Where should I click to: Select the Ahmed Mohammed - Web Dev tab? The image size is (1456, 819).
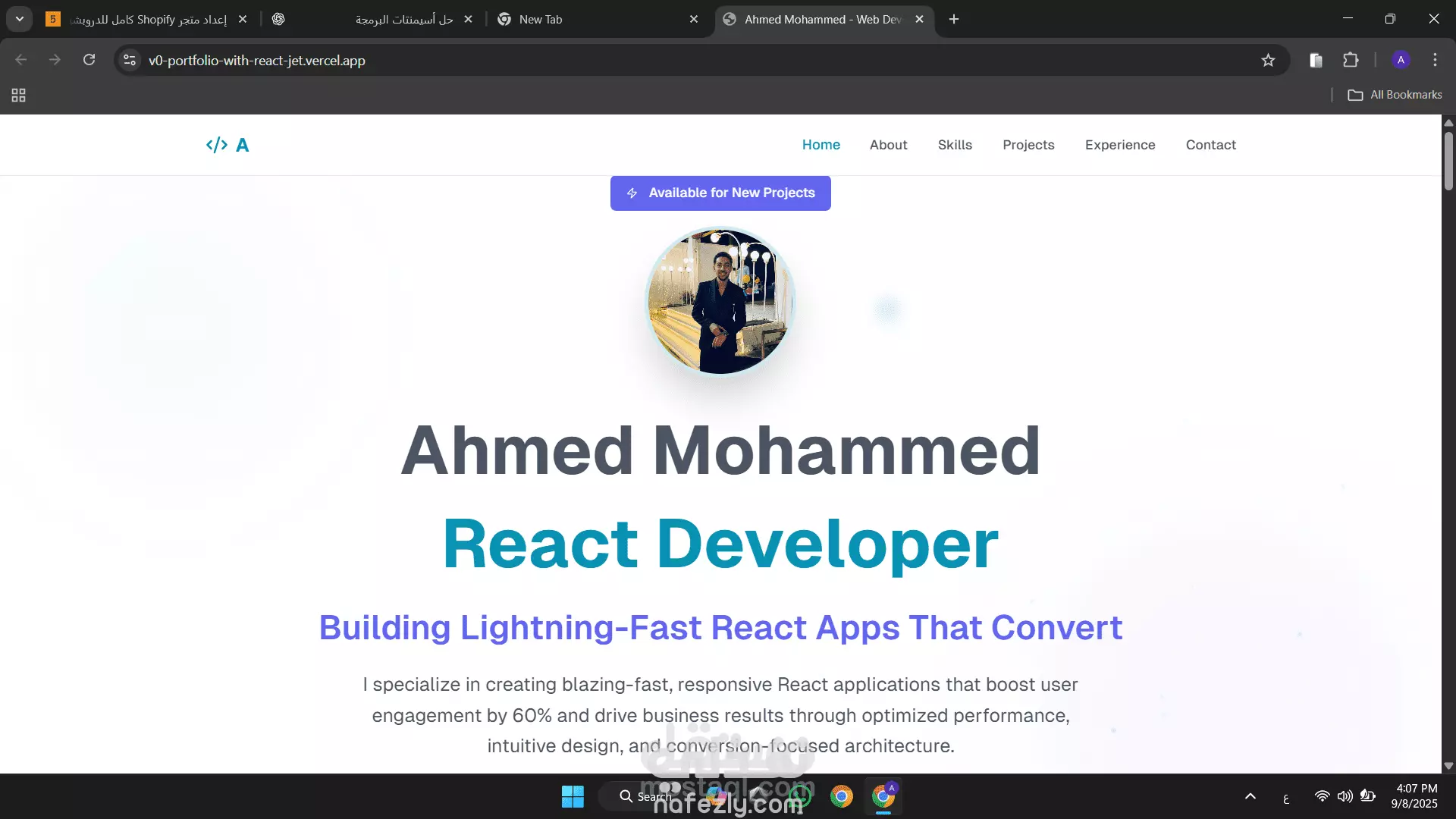click(x=823, y=19)
